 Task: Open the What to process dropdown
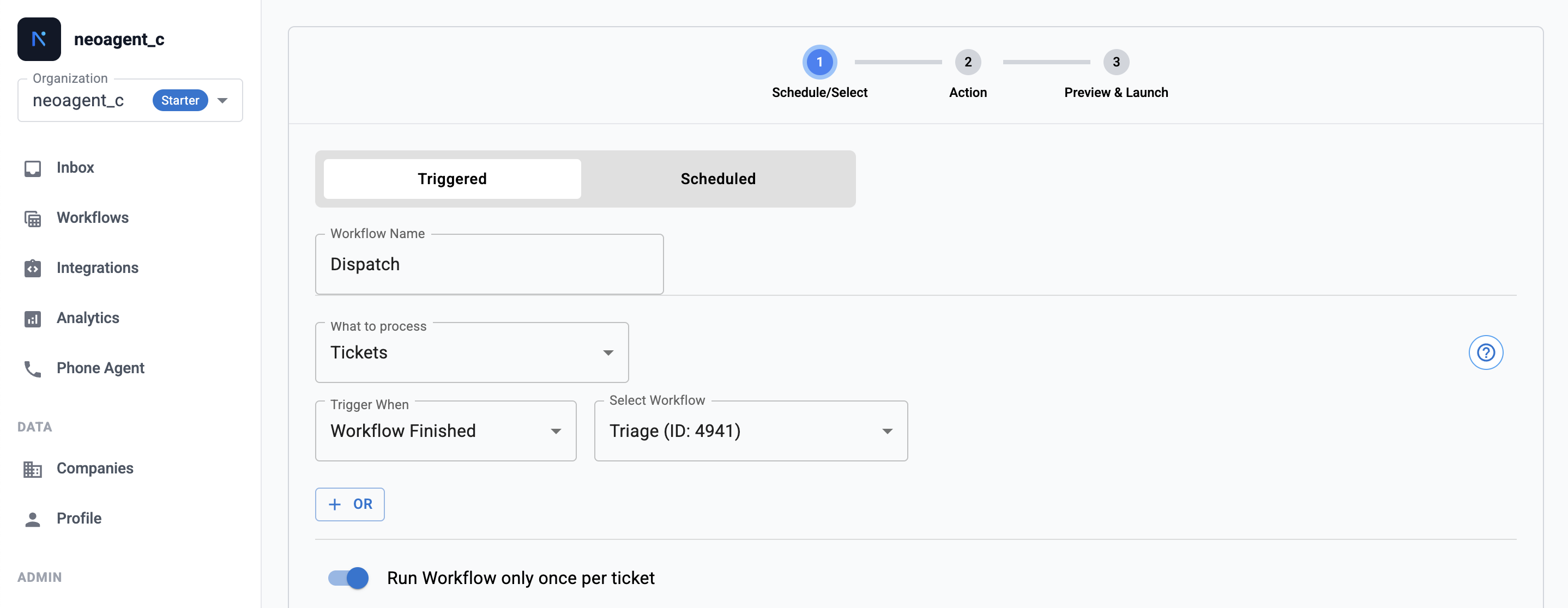coord(471,352)
